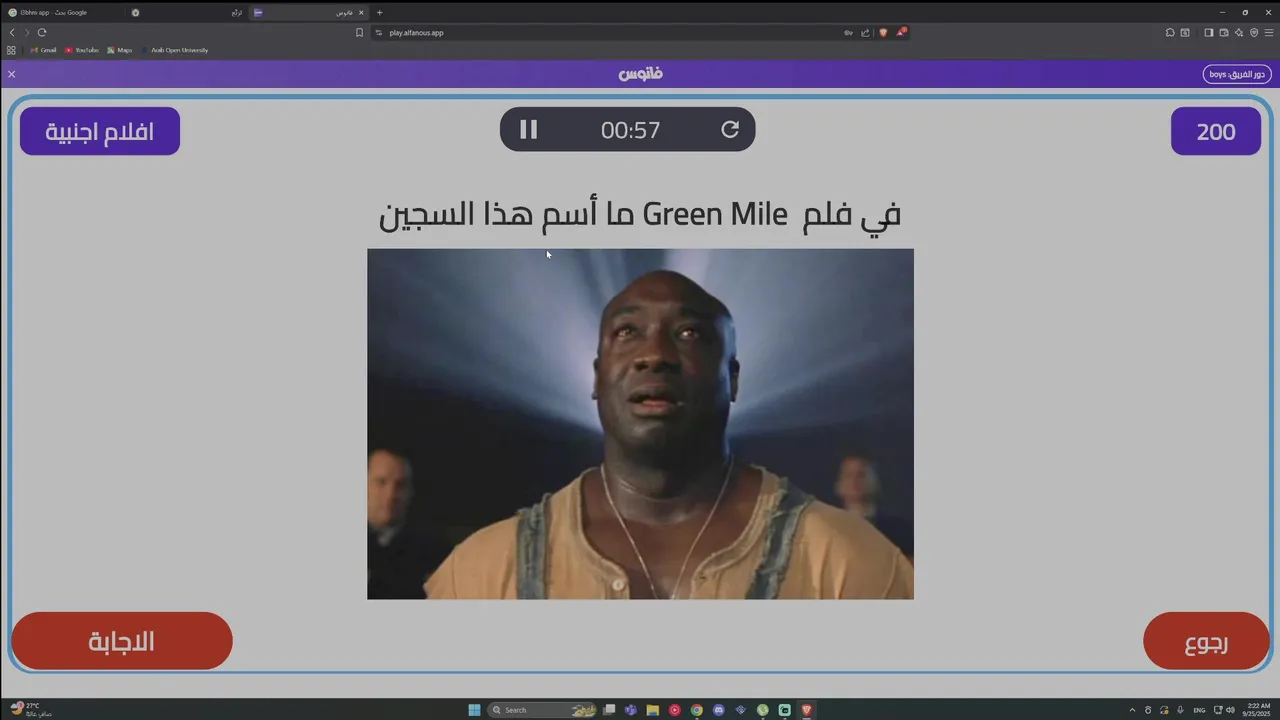Click the فانوس logo in the header
The height and width of the screenshot is (720, 1280).
[x=640, y=74]
